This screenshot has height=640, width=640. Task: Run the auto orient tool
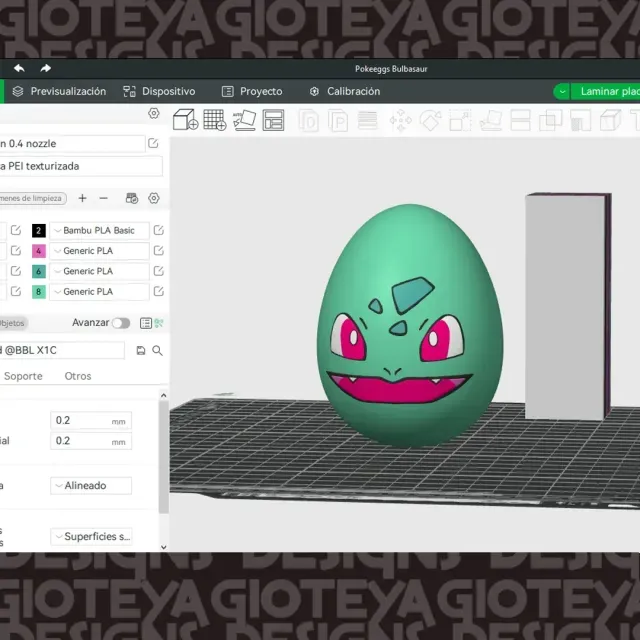[x=244, y=120]
